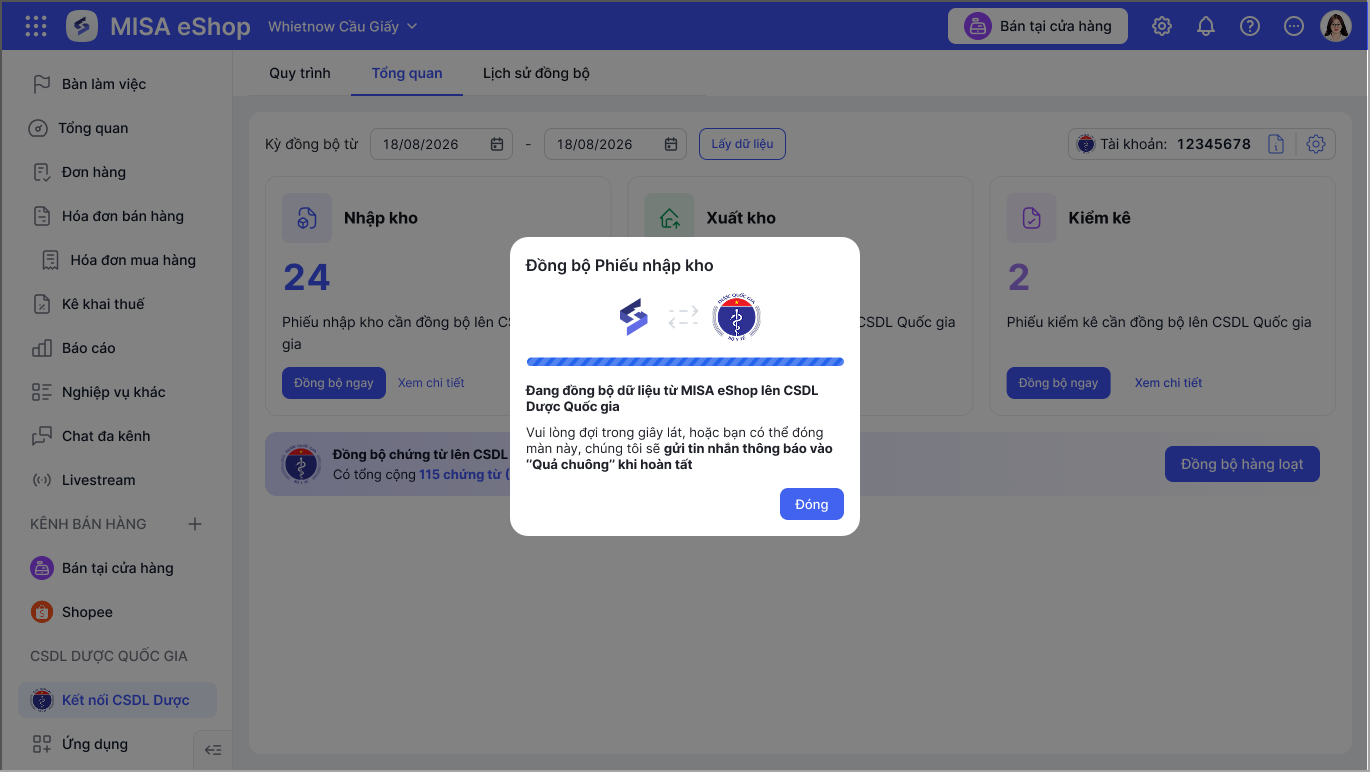Viewport: 1370px width, 772px height.
Task: Open the settings gear in top bar
Action: click(x=1162, y=27)
